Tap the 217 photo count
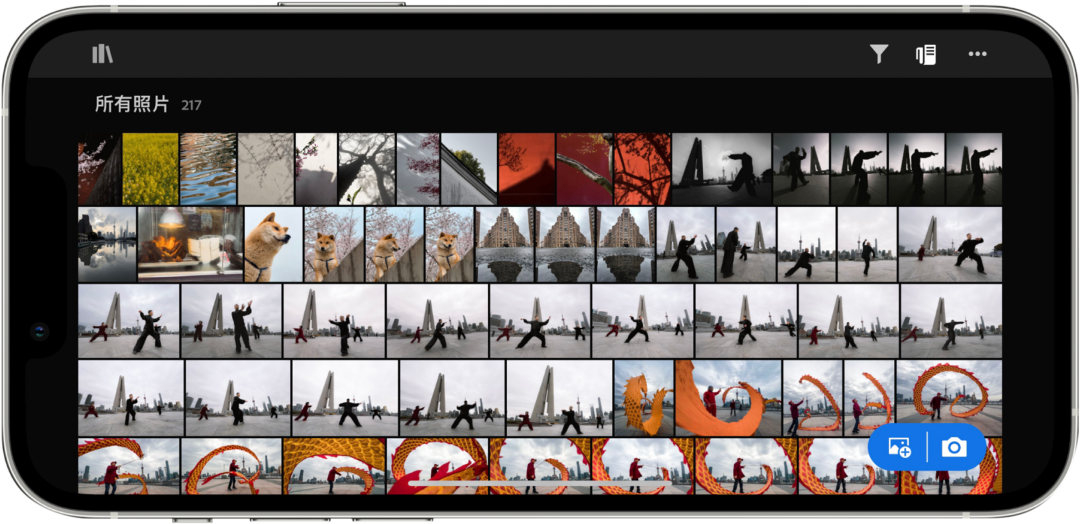 [x=191, y=105]
